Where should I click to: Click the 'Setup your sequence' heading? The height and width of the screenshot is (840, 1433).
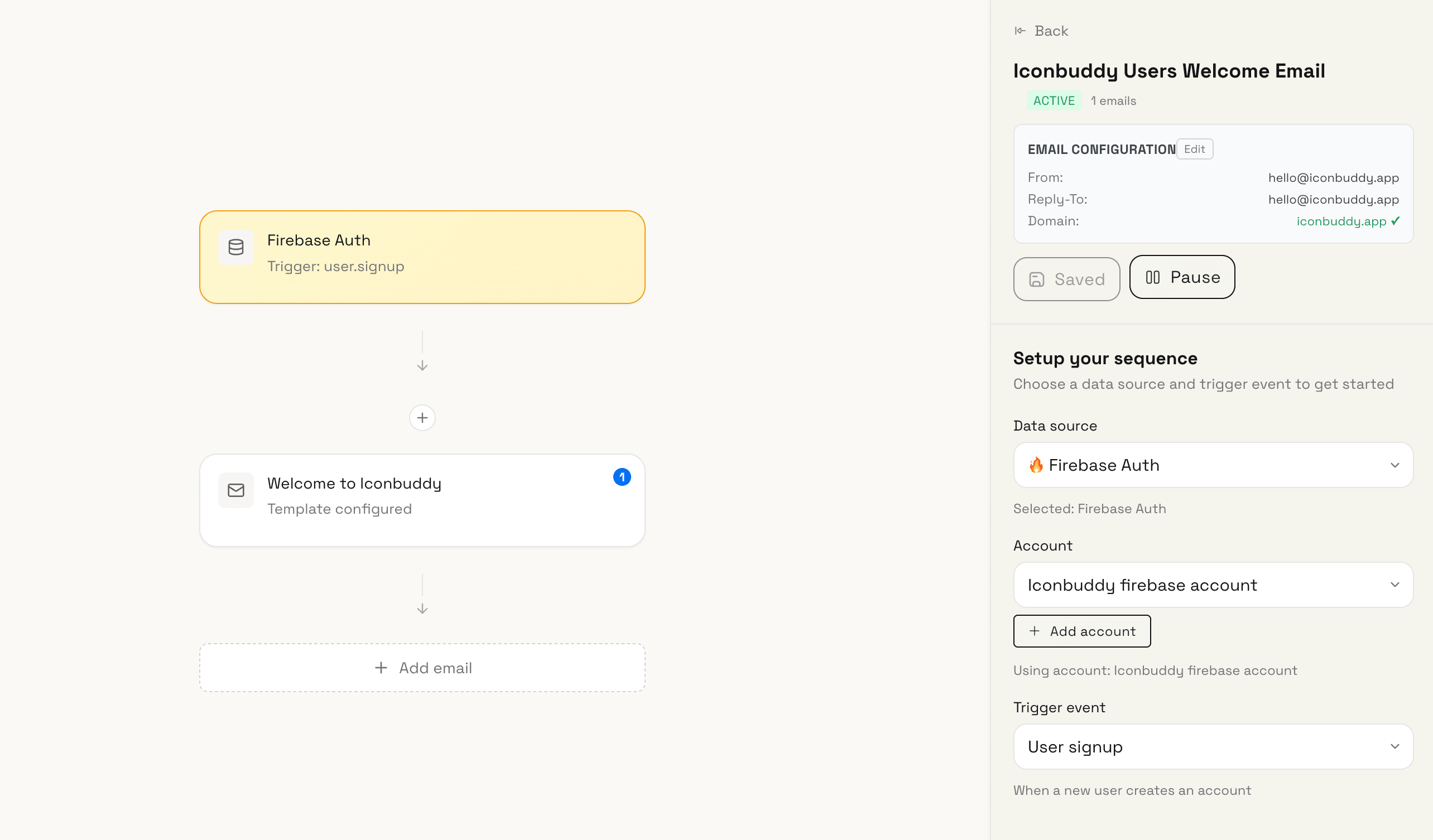click(x=1105, y=359)
